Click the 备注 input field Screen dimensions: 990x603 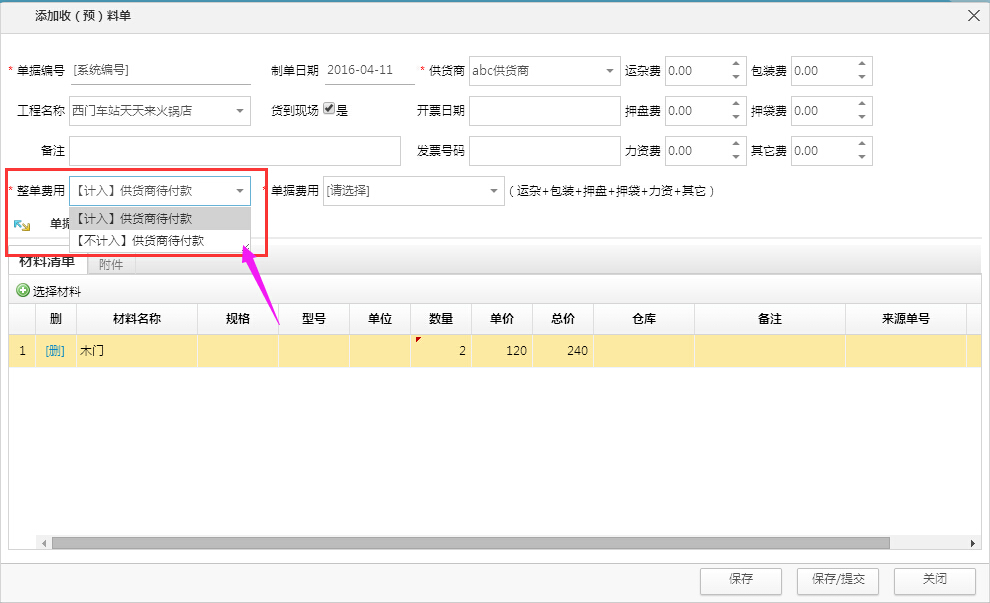point(234,151)
